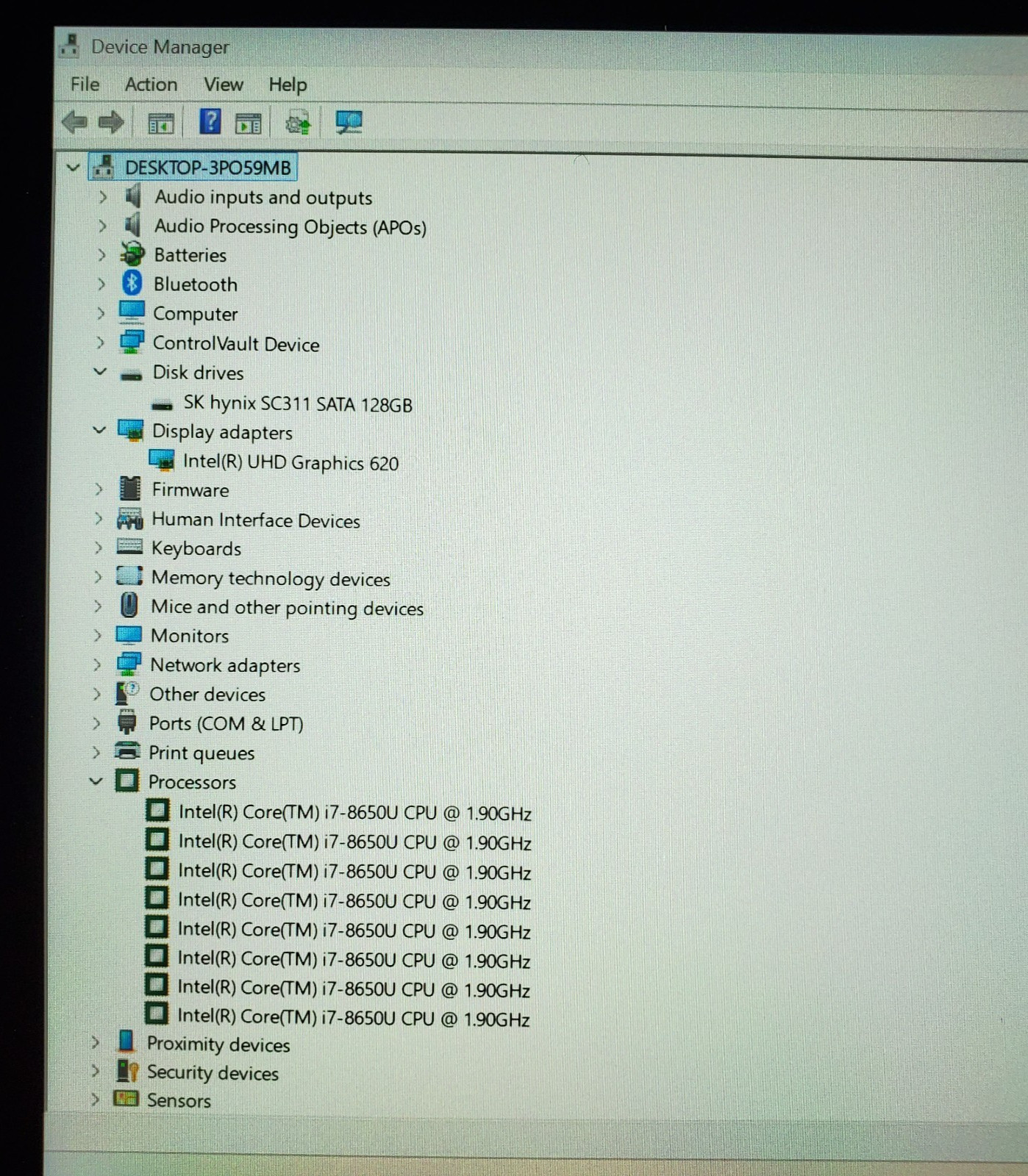The width and height of the screenshot is (1028, 1176).
Task: Select the Keyboards label
Action: (x=196, y=548)
